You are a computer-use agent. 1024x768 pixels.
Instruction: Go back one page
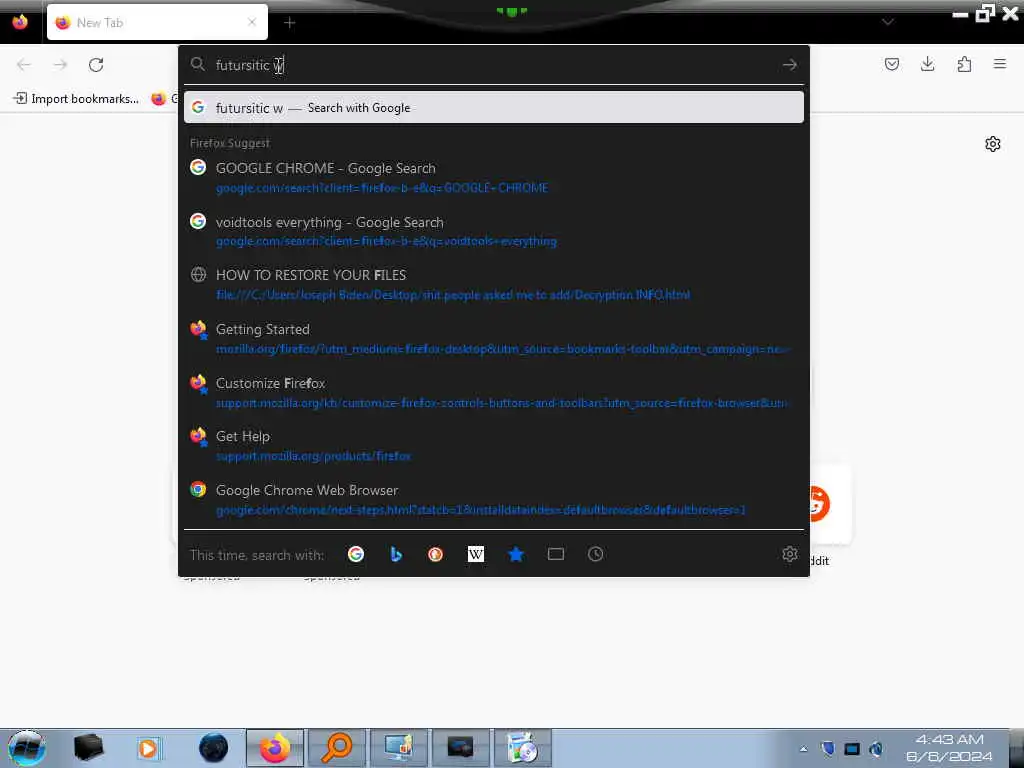(24, 64)
